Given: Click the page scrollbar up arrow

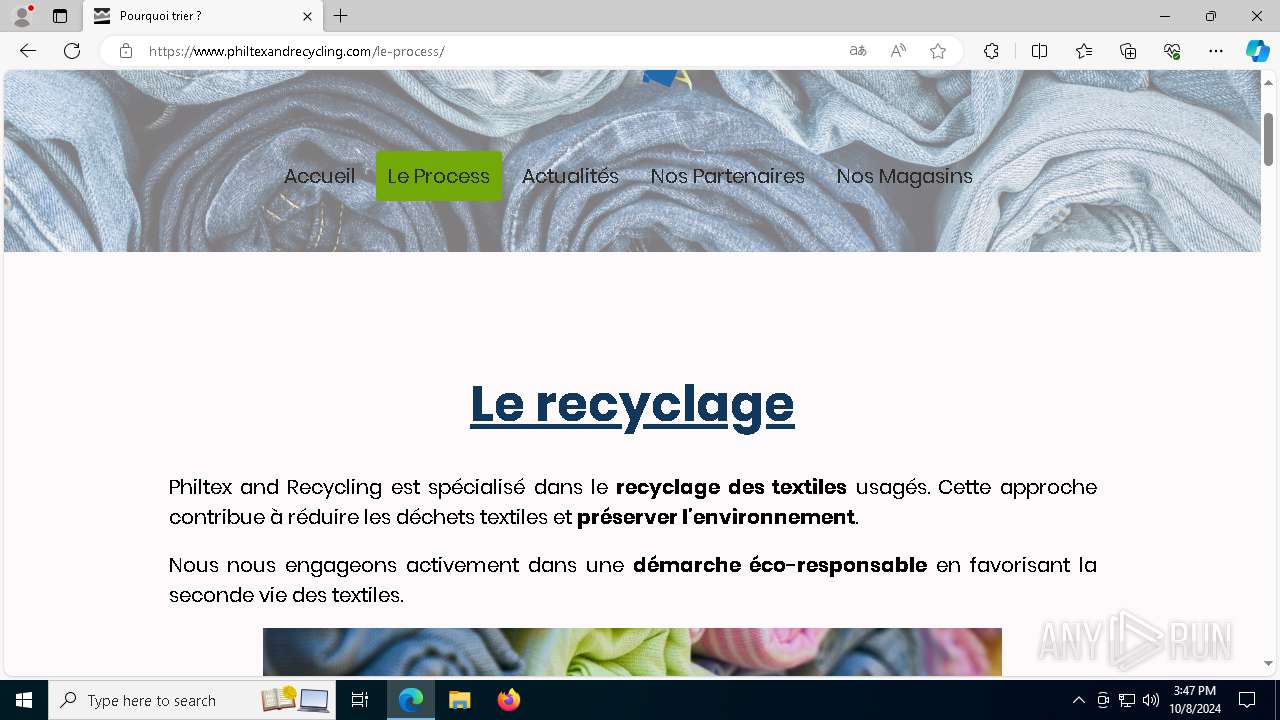Looking at the screenshot, I should [1268, 82].
